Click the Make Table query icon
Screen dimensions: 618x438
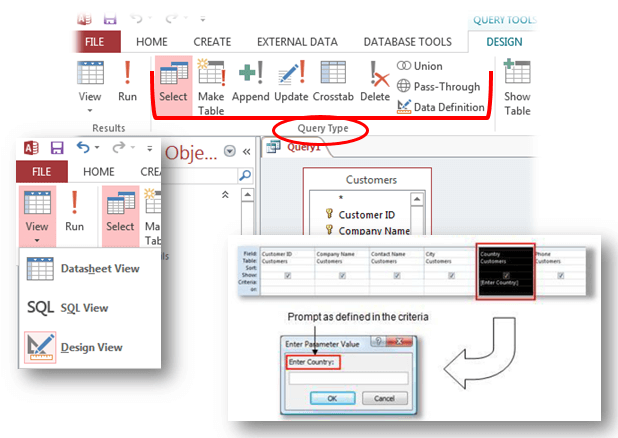click(210, 82)
